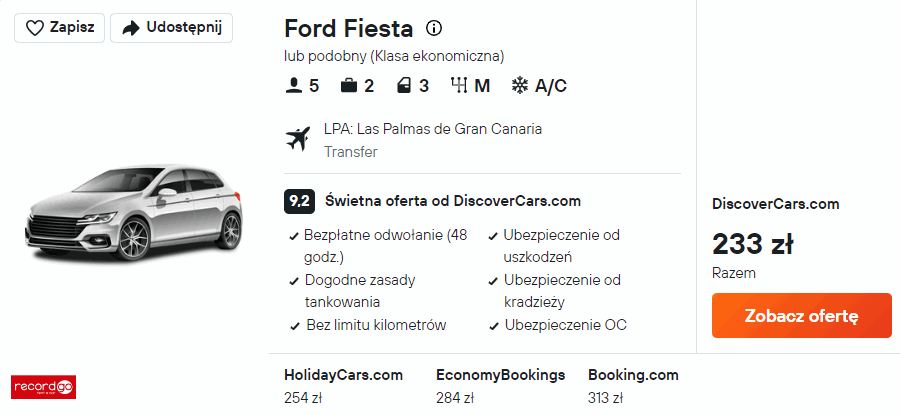900x415 pixels.
Task: Click the Ford Fiesta title
Action: (350, 28)
